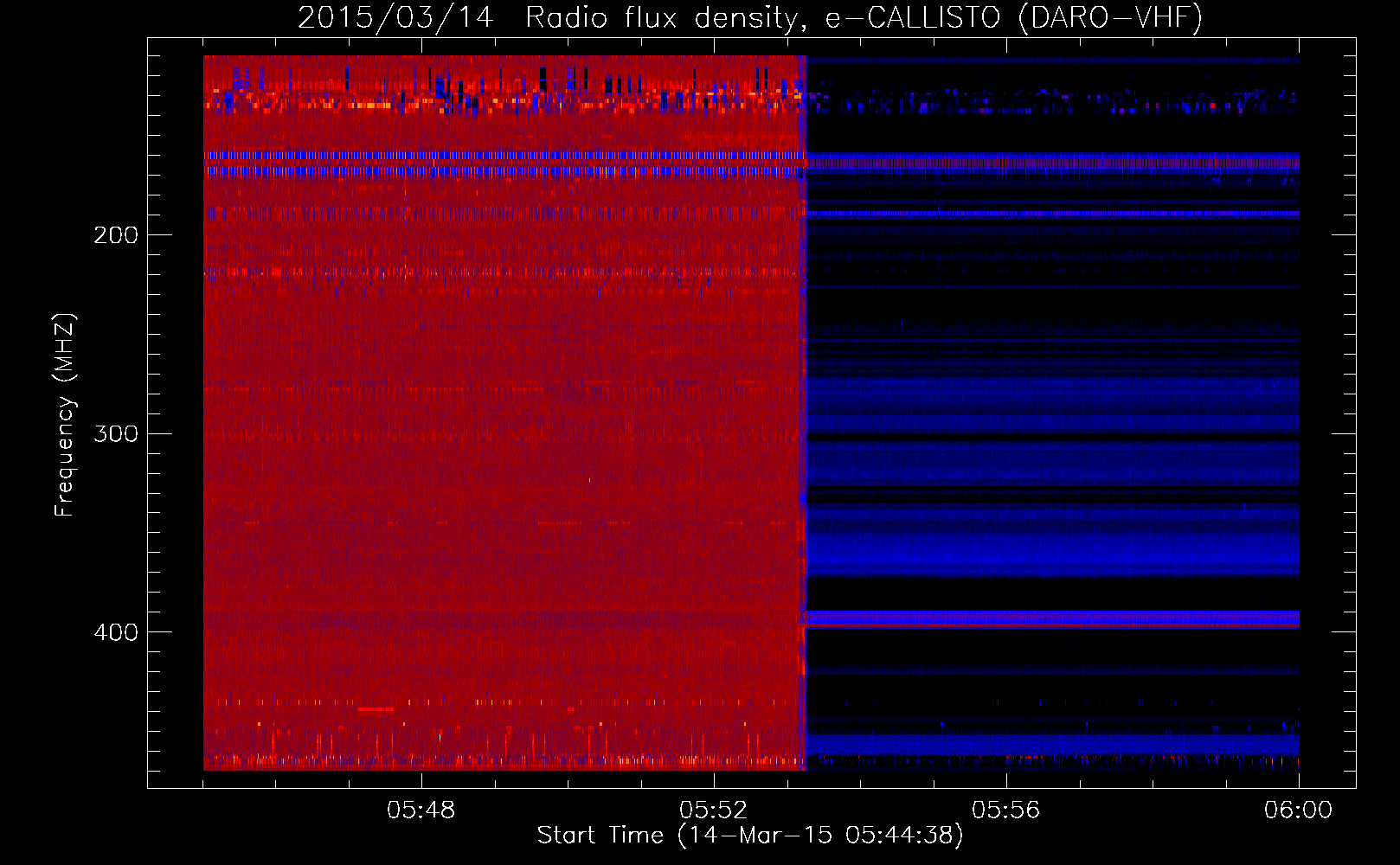
Task: Click the 'Frequency (MHZ)' axis label
Action: 65,415
